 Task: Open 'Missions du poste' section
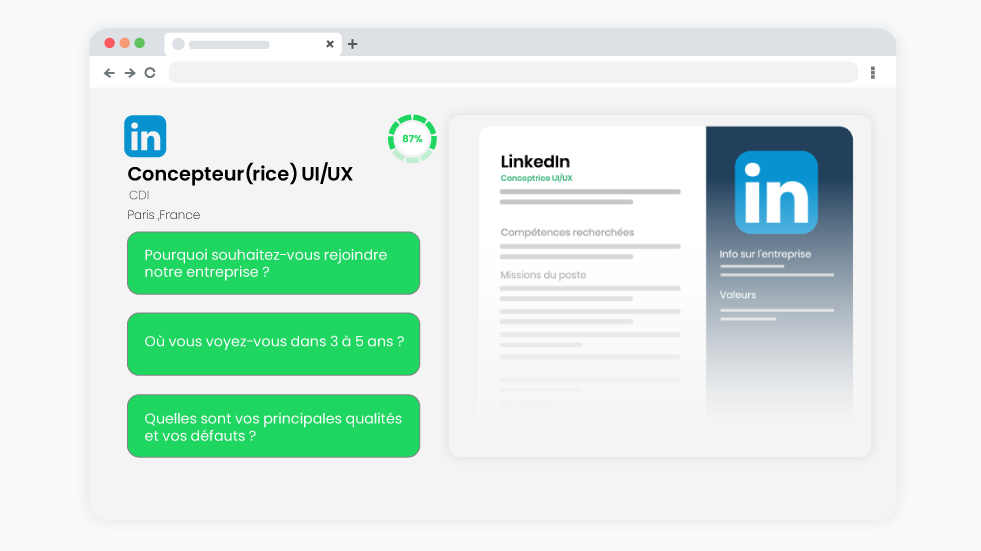543,275
